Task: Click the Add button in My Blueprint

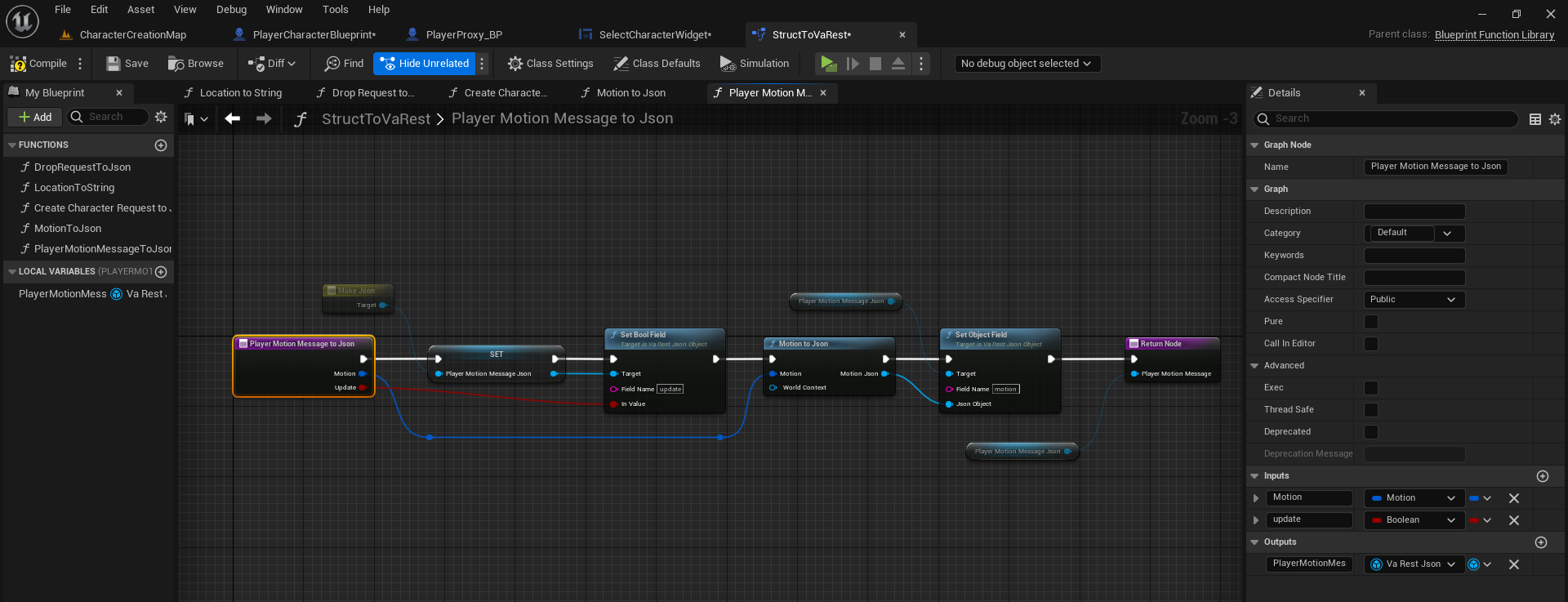Action: point(35,118)
